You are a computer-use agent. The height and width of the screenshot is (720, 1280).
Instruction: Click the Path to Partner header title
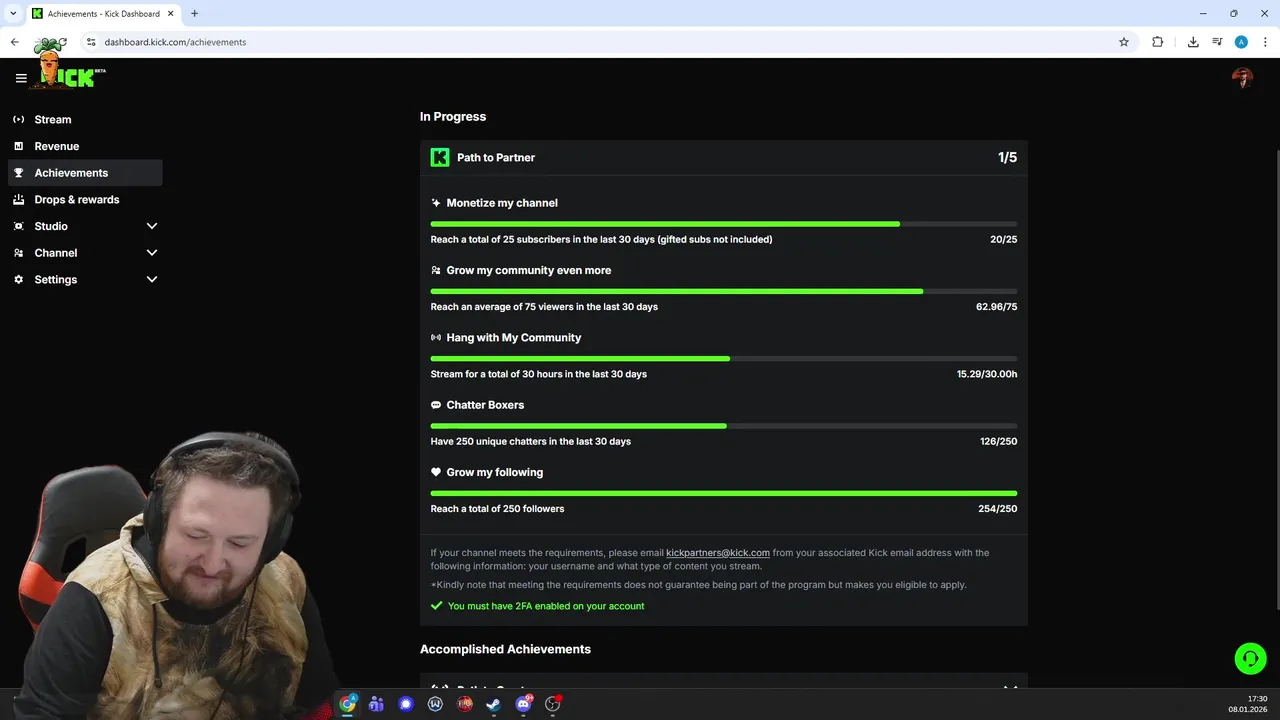point(496,158)
